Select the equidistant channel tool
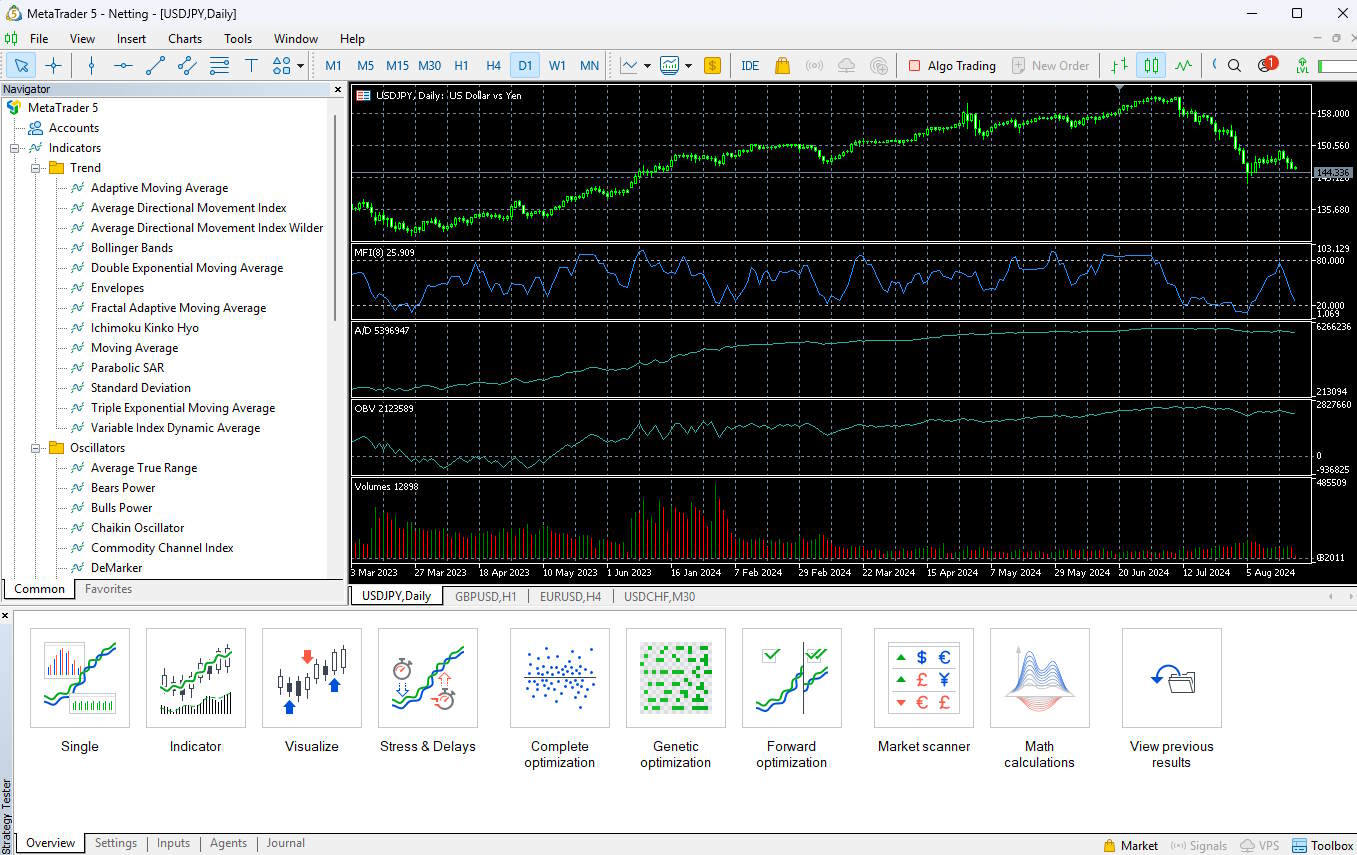1357x855 pixels. click(187, 66)
